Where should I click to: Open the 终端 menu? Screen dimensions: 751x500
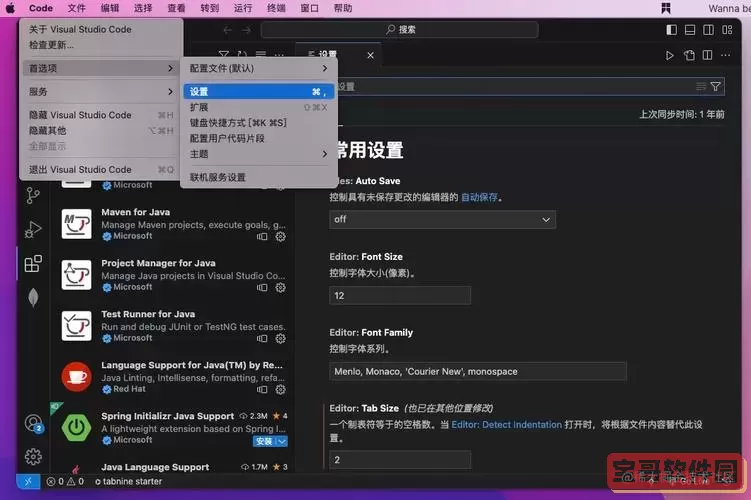click(x=276, y=8)
